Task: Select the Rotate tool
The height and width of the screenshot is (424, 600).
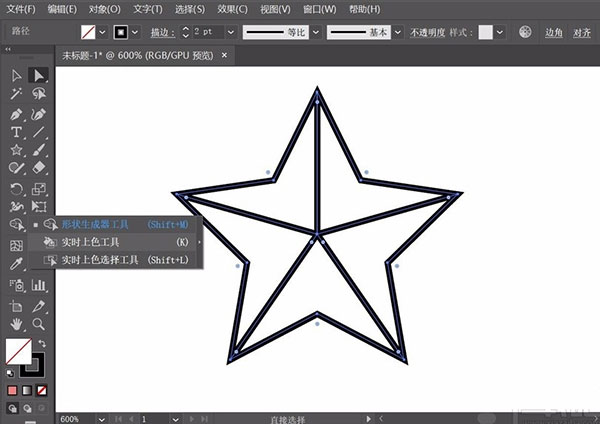Action: pyautogui.click(x=17, y=188)
